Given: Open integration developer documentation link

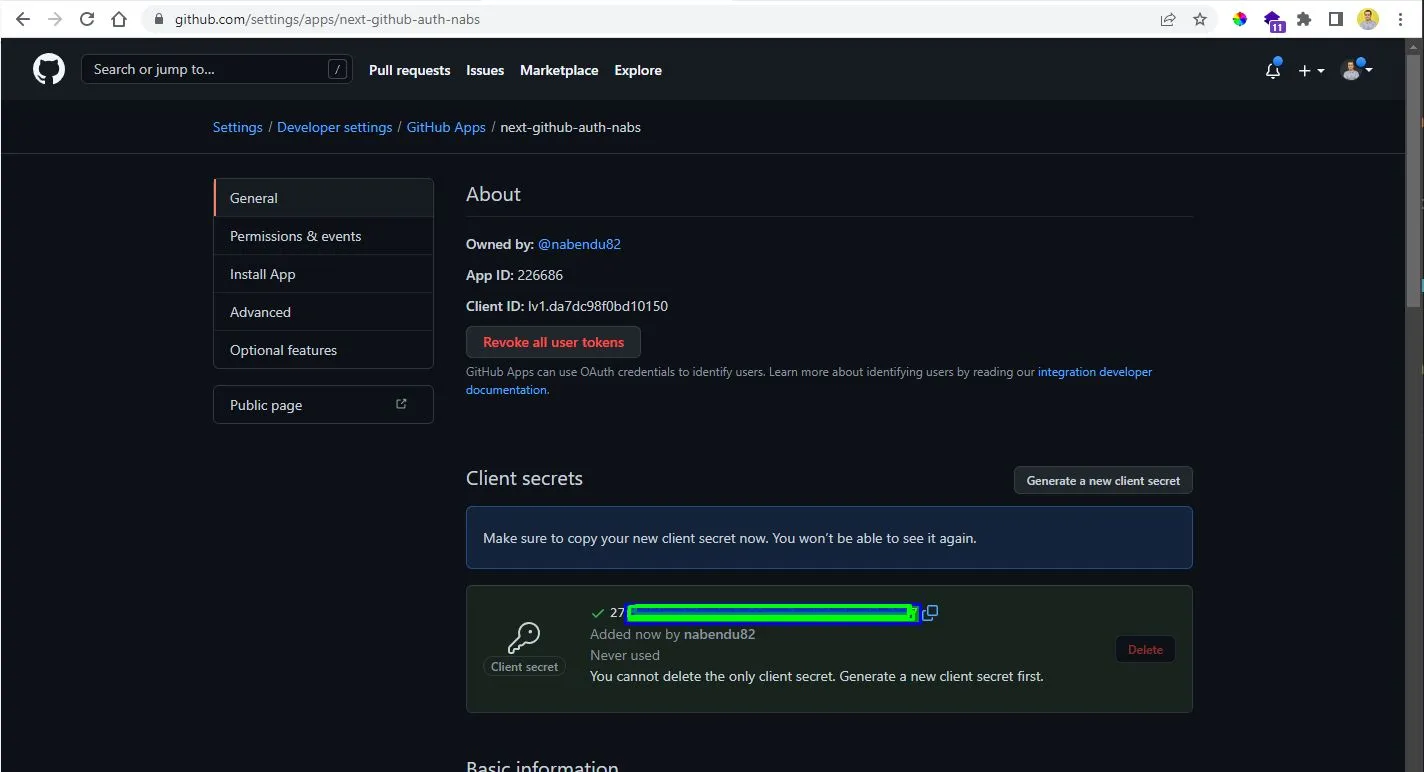Looking at the screenshot, I should tap(1095, 372).
